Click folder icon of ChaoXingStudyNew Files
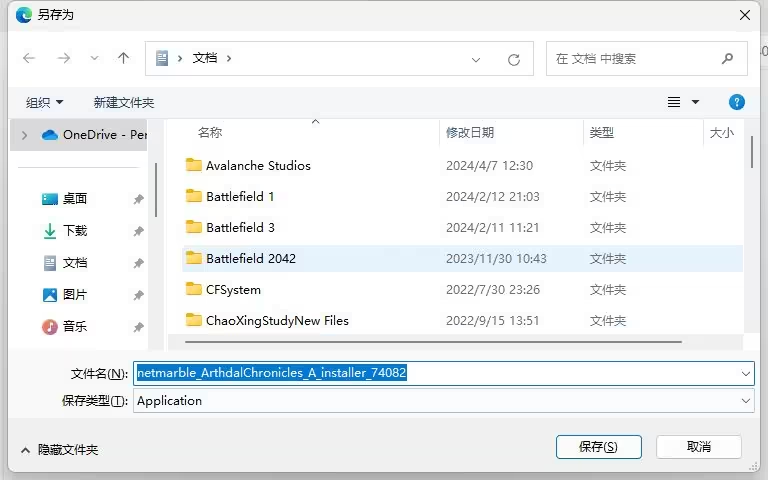The height and width of the screenshot is (480, 768). tap(194, 320)
